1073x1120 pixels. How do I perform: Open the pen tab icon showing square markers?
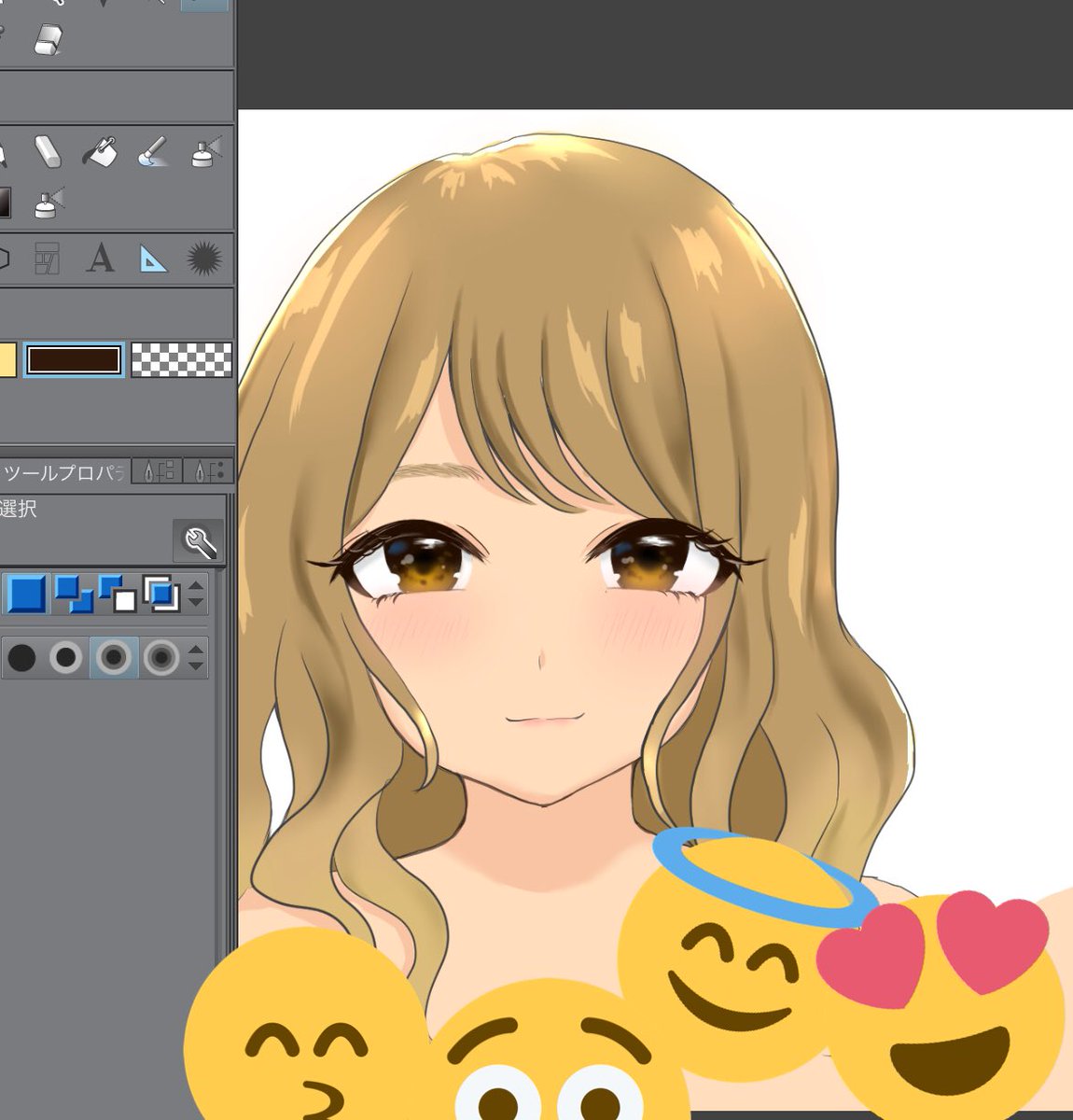157,471
